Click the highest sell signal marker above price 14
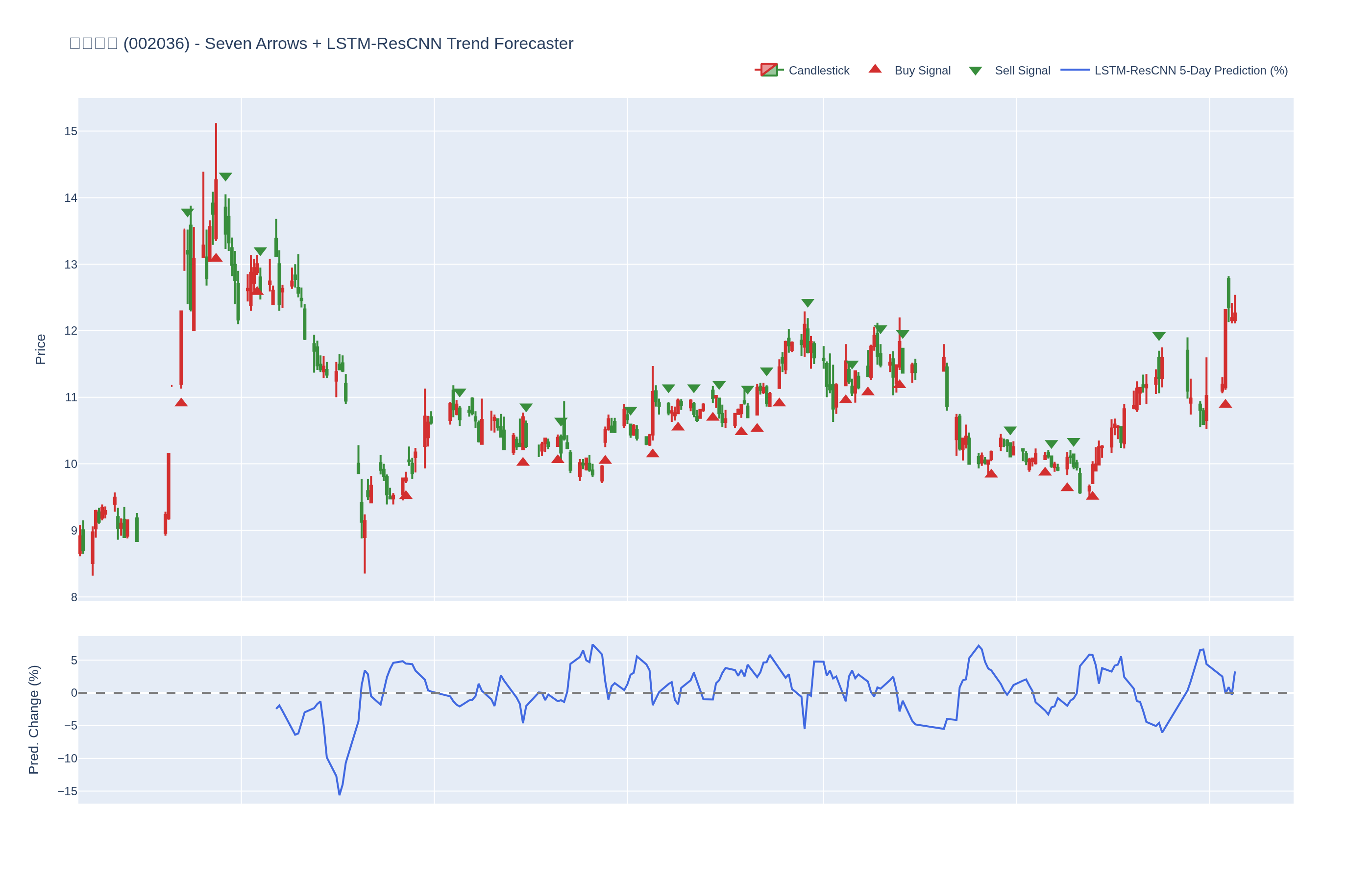This screenshot has height=882, width=1372. tap(225, 176)
